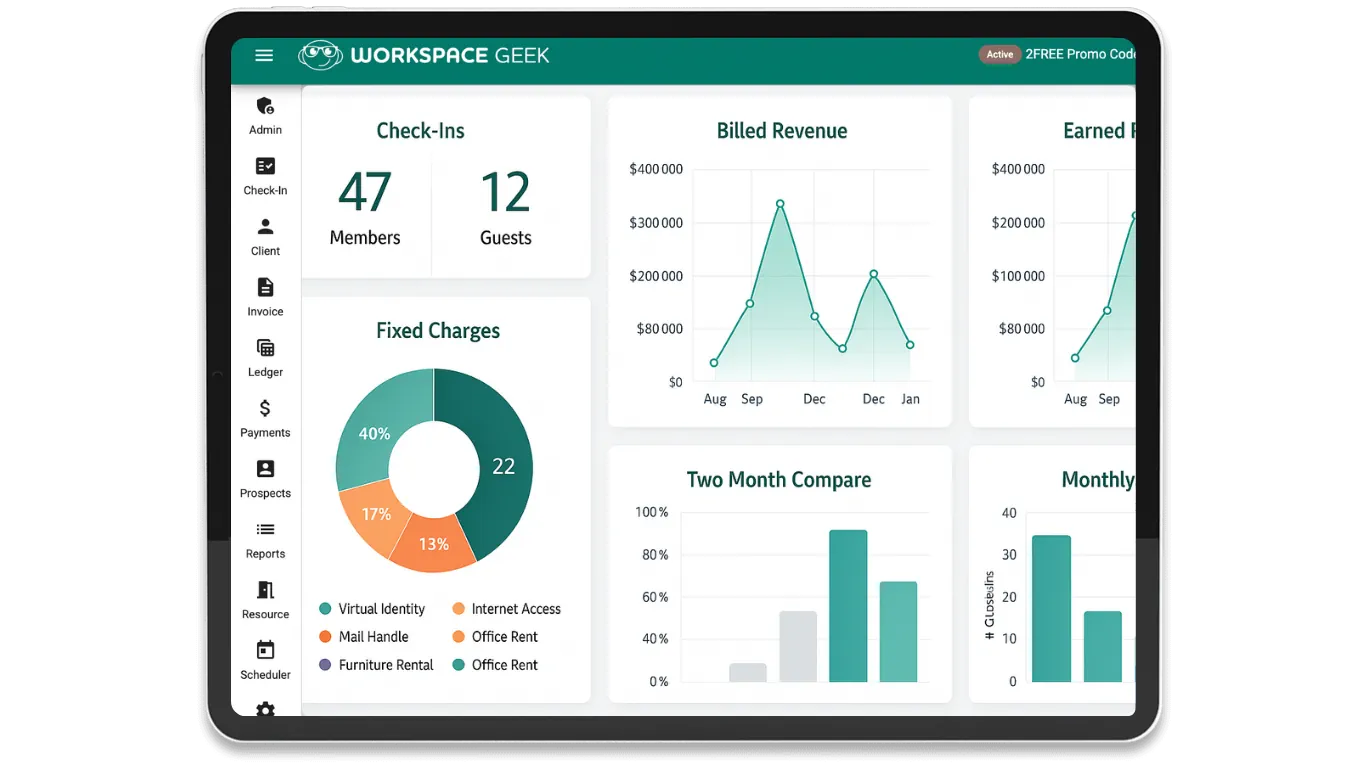Image resolution: width=1366 pixels, height=768 pixels.
Task: Open the Invoice document icon
Action: (x=265, y=288)
